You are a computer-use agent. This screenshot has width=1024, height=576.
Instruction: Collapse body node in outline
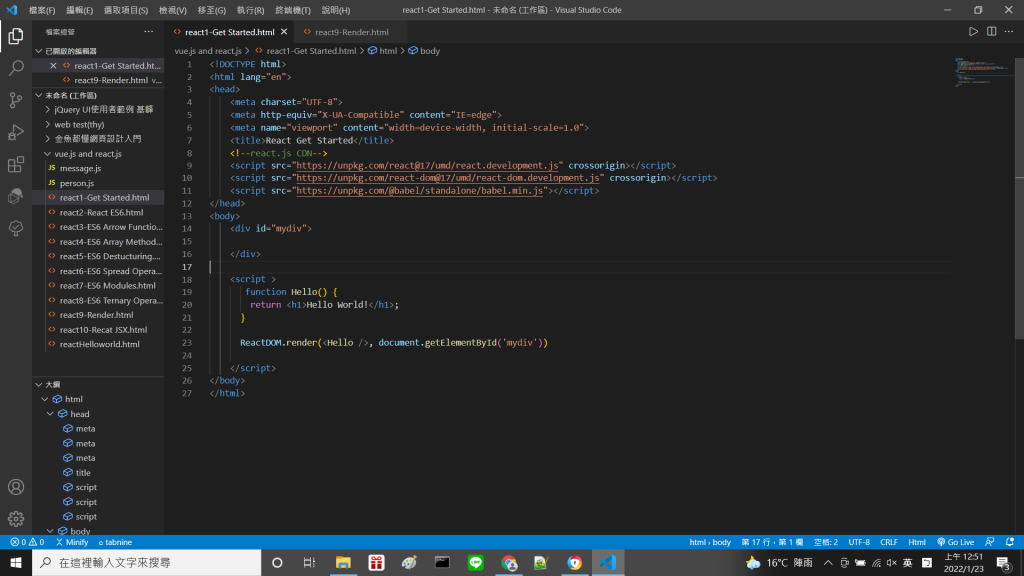50,531
